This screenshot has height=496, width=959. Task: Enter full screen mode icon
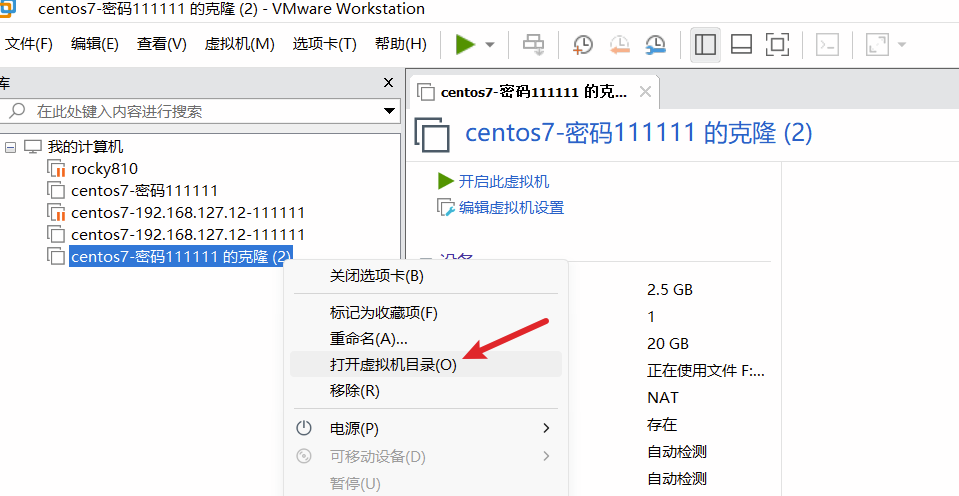pyautogui.click(x=777, y=45)
